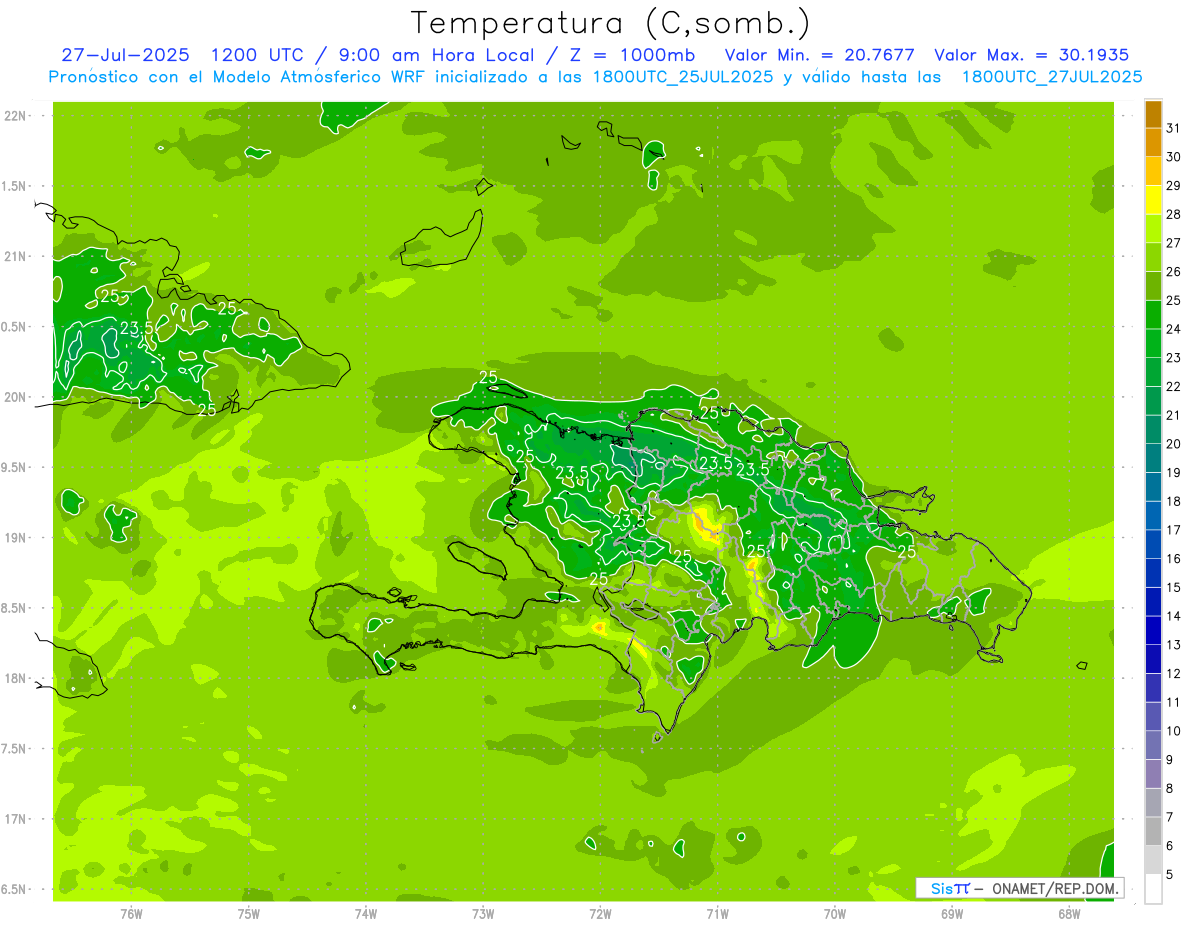
Task: Click the '17N' latitude axis label
Action: [15, 819]
